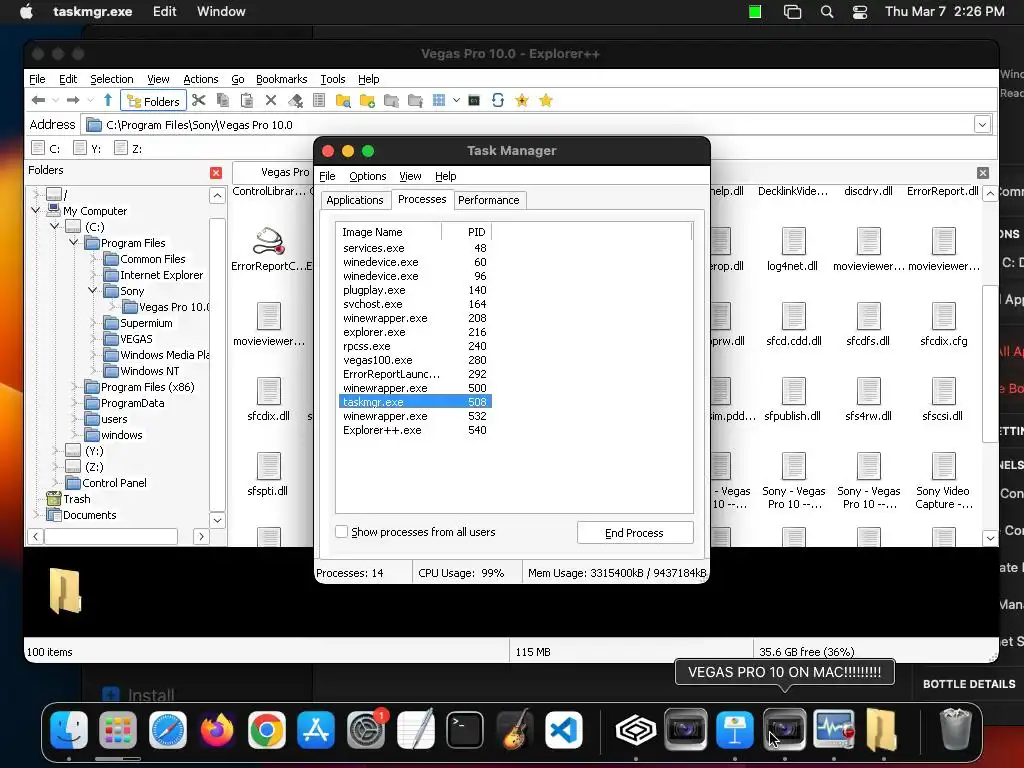Collapse the Program Files tree node
The image size is (1024, 768).
tap(74, 242)
